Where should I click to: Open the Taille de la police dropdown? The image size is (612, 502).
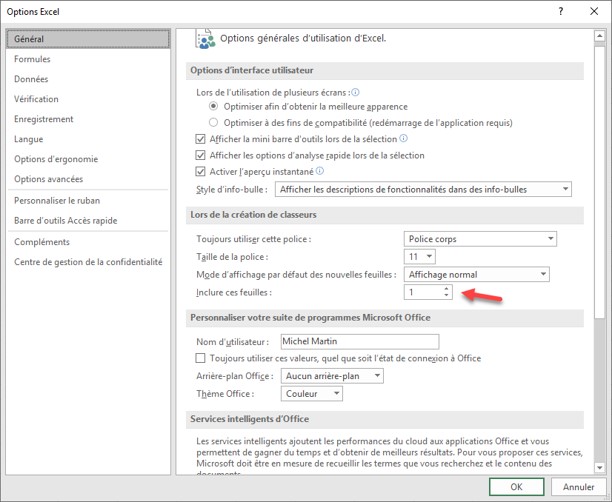pyautogui.click(x=420, y=256)
